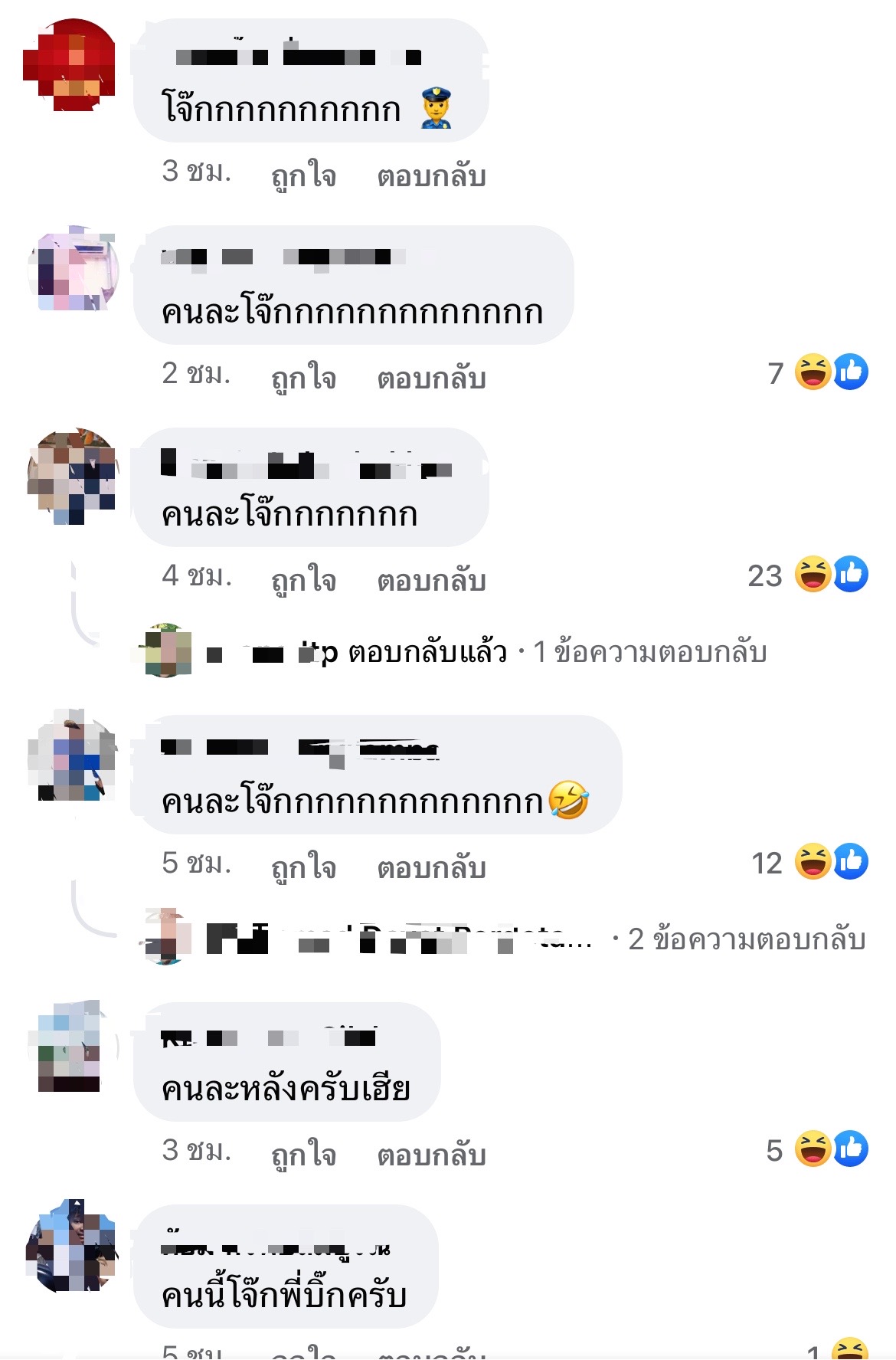Like the comment posted 4 ชม. ago
The image size is (896, 1360).
304,580
